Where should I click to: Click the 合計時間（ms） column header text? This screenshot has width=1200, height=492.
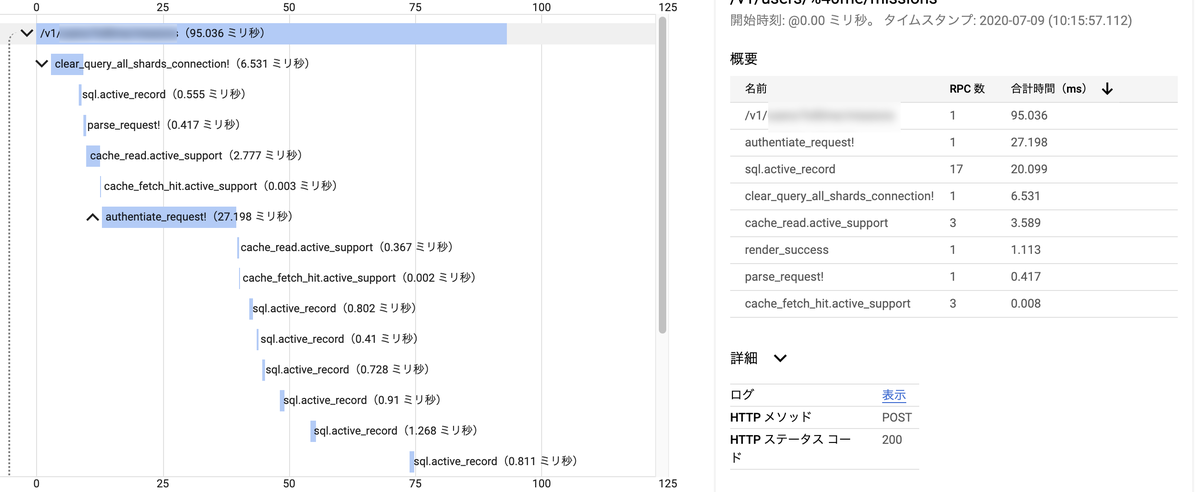(x=1049, y=89)
